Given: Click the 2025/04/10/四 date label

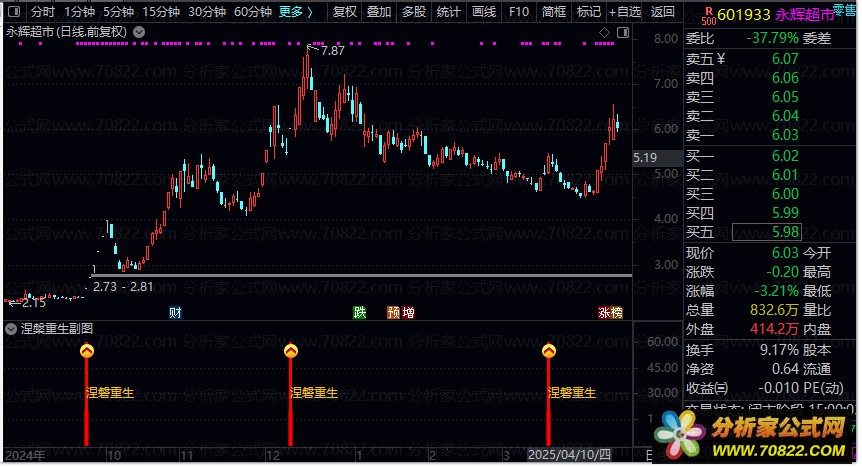Looking at the screenshot, I should pos(569,455).
